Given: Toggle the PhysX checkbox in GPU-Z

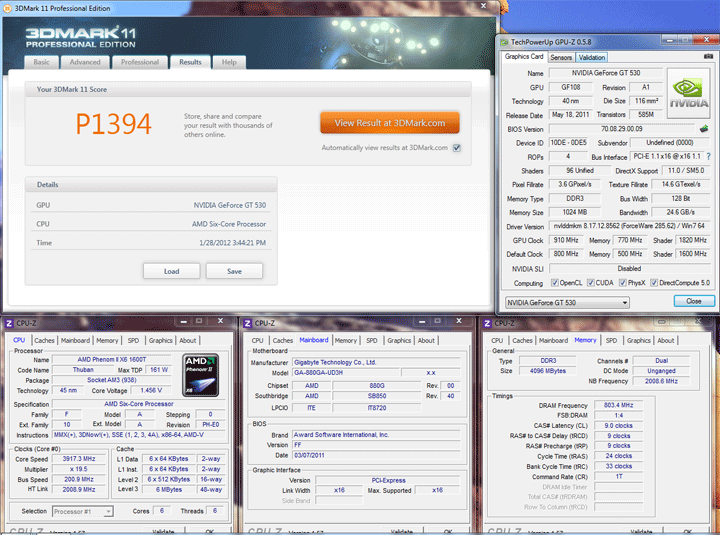Looking at the screenshot, I should pyautogui.click(x=623, y=283).
